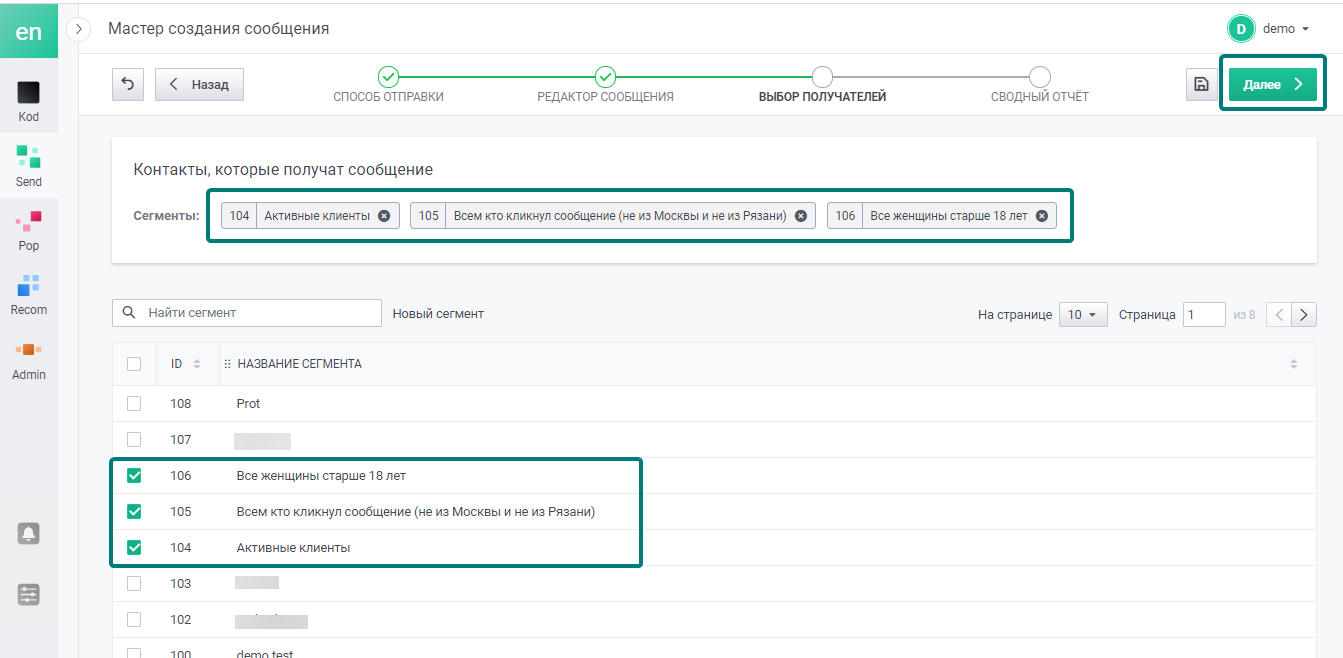This screenshot has width=1343, height=658.
Task: Create a Новый сегмент
Action: pos(438,314)
